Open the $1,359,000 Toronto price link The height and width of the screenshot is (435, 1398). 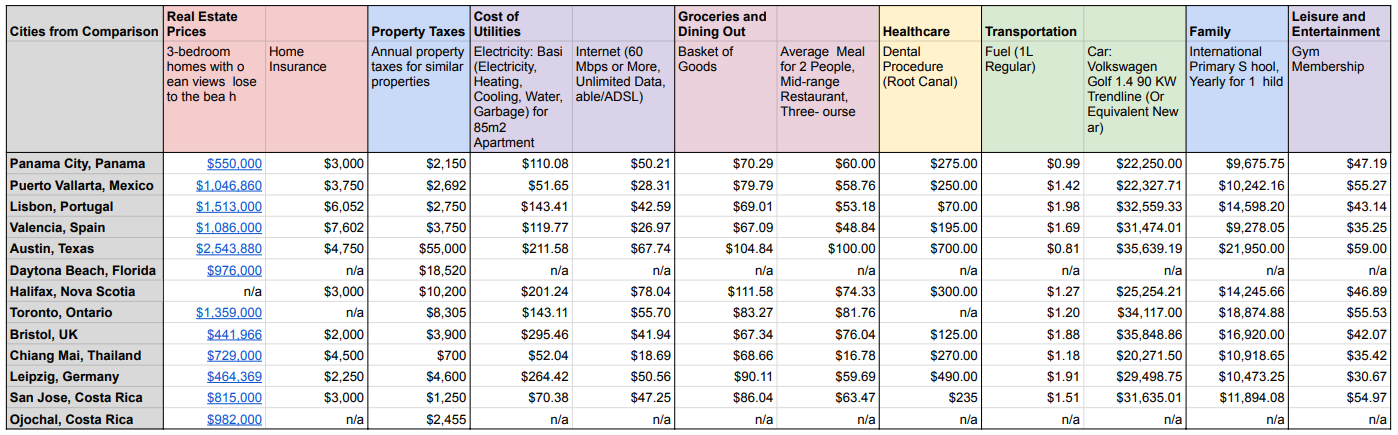(x=229, y=313)
